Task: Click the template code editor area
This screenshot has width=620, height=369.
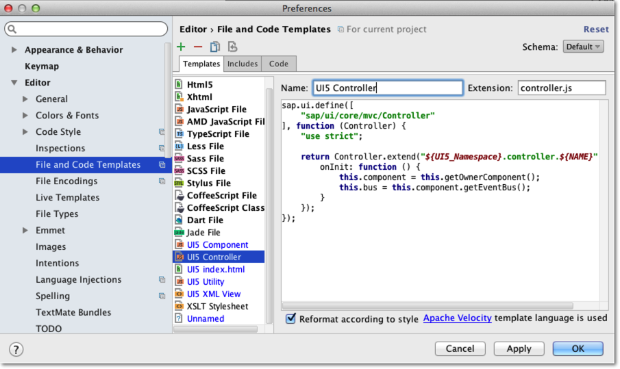Action: [x=440, y=202]
